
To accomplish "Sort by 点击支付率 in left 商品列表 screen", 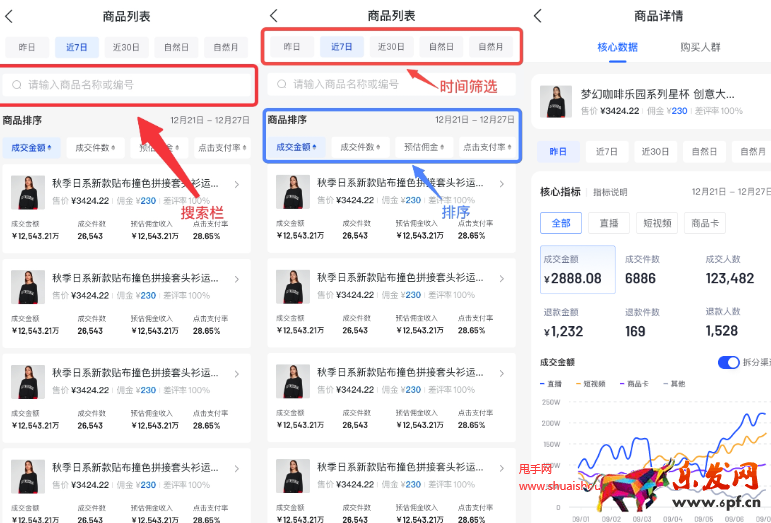I will point(222,147).
